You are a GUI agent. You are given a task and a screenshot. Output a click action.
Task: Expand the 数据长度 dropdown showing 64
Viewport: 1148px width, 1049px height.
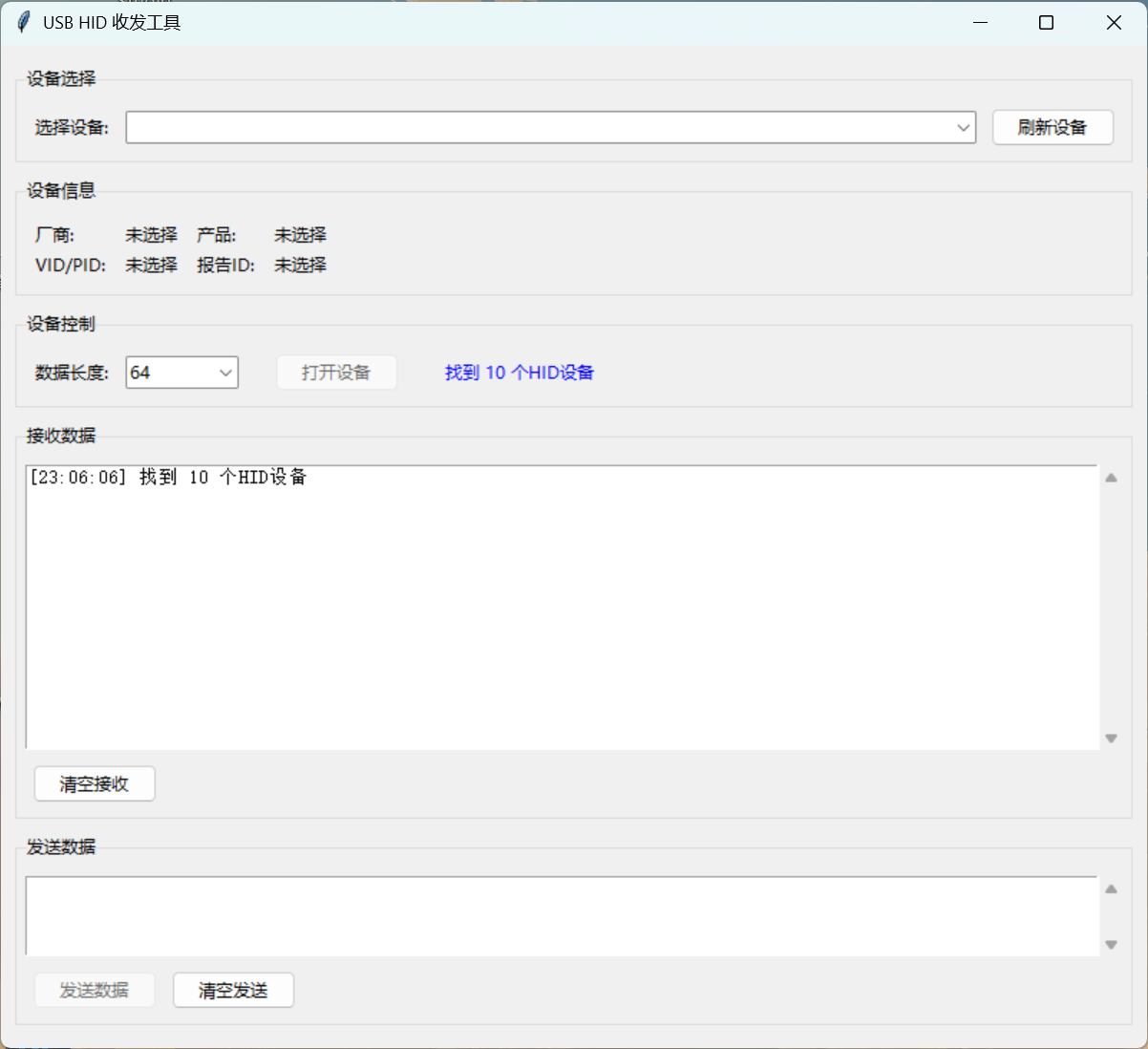coord(182,373)
